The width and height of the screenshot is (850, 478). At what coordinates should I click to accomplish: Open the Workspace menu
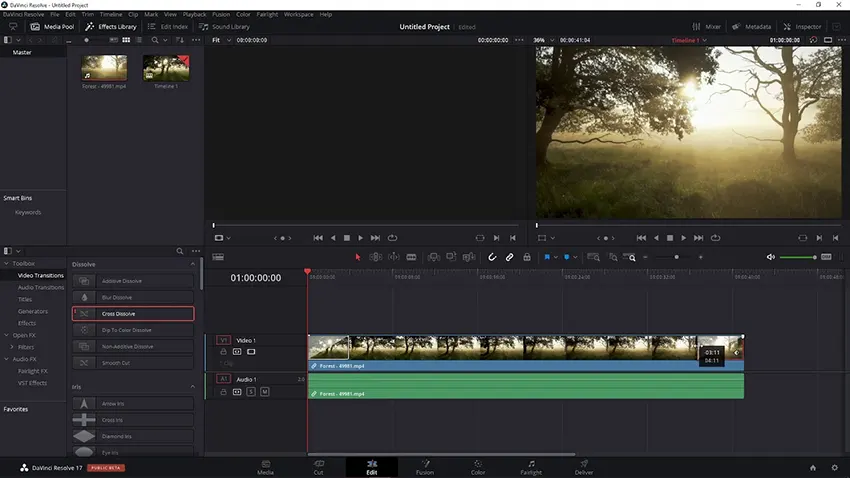coord(299,15)
